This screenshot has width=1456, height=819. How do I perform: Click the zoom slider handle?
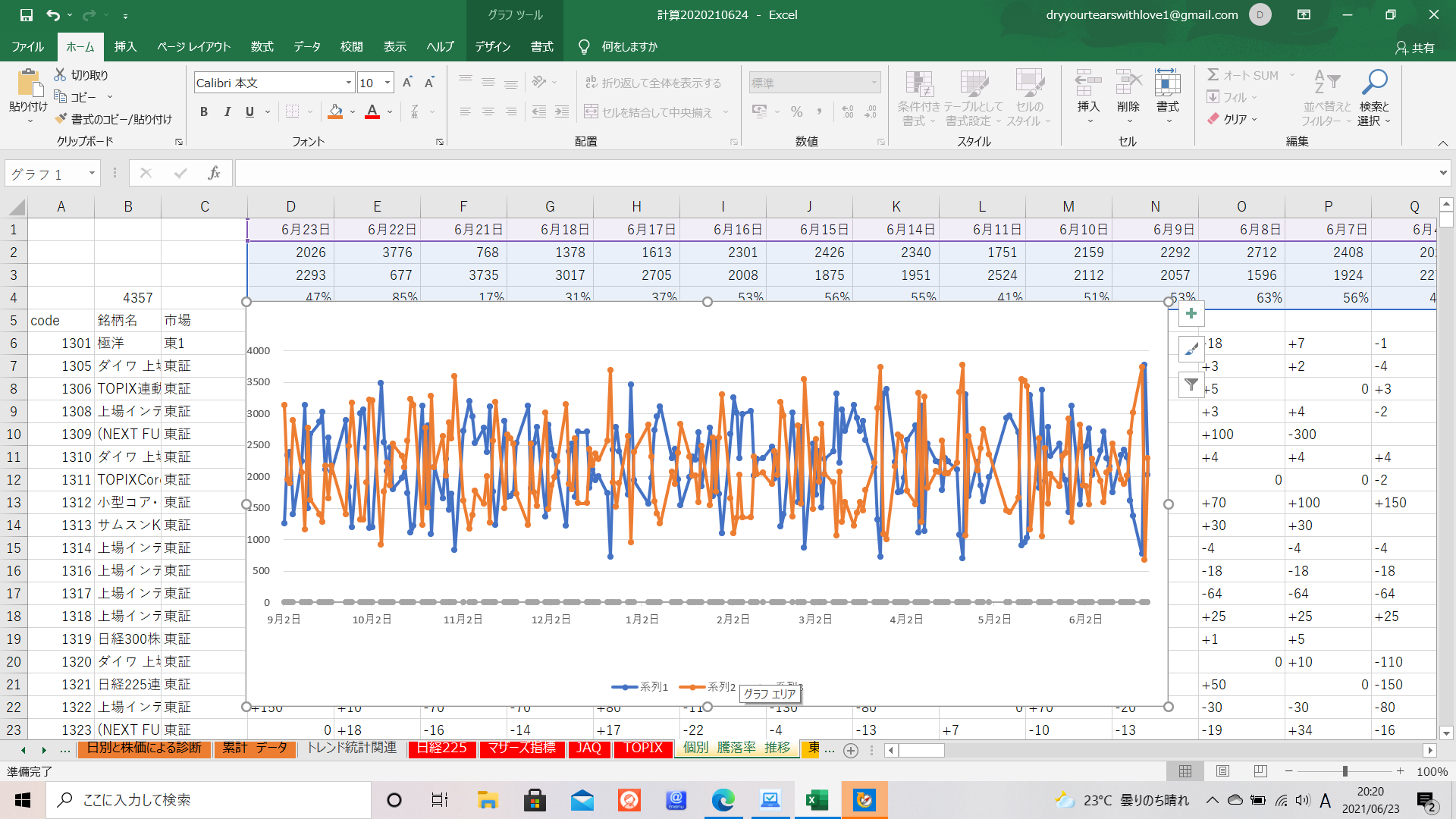pyautogui.click(x=1345, y=771)
